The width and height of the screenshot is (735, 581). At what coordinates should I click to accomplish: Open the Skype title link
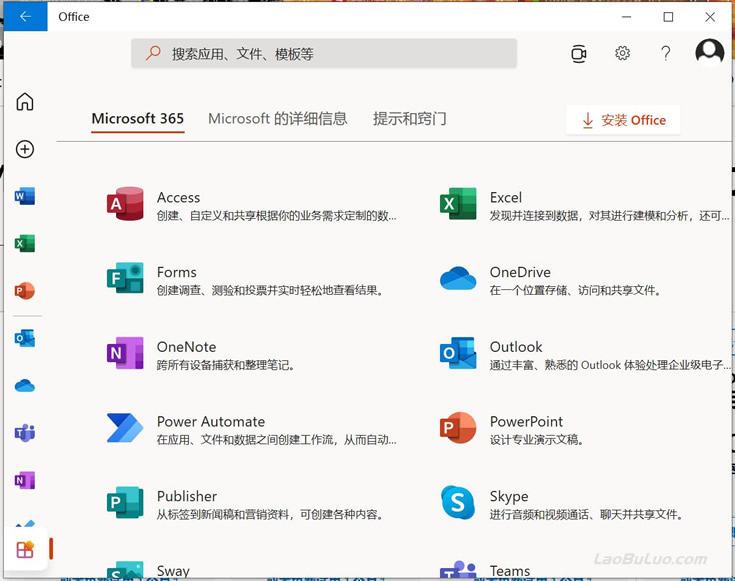click(x=509, y=496)
